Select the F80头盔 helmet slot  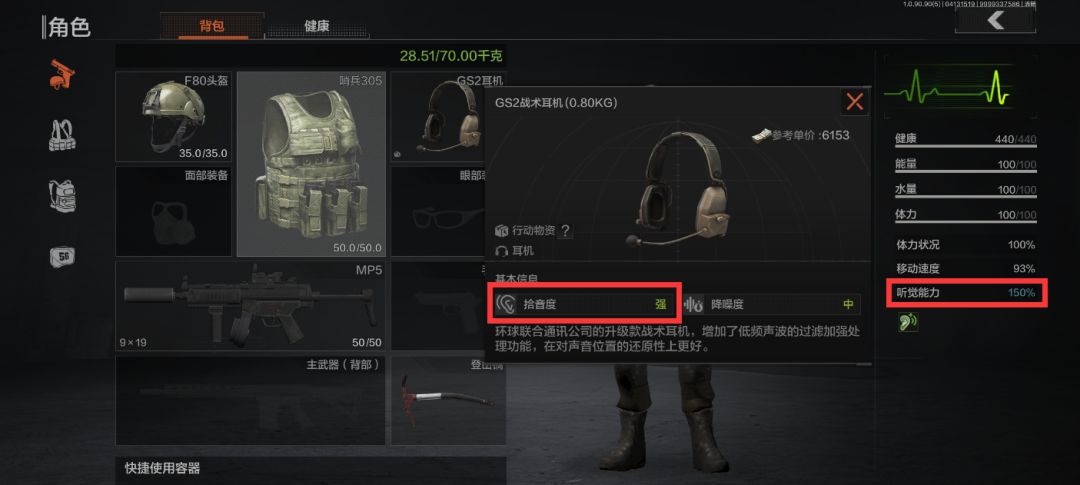174,116
